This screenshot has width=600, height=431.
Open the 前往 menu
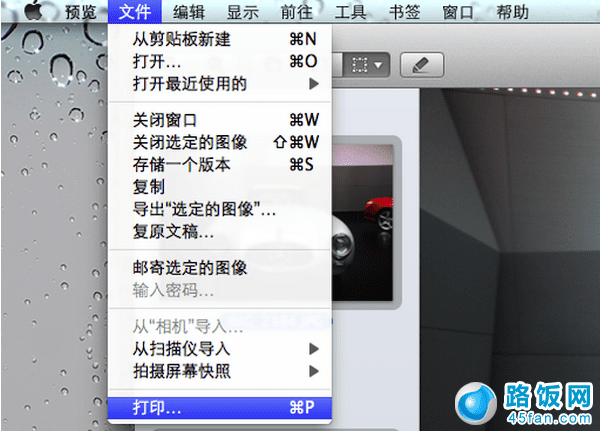click(297, 12)
